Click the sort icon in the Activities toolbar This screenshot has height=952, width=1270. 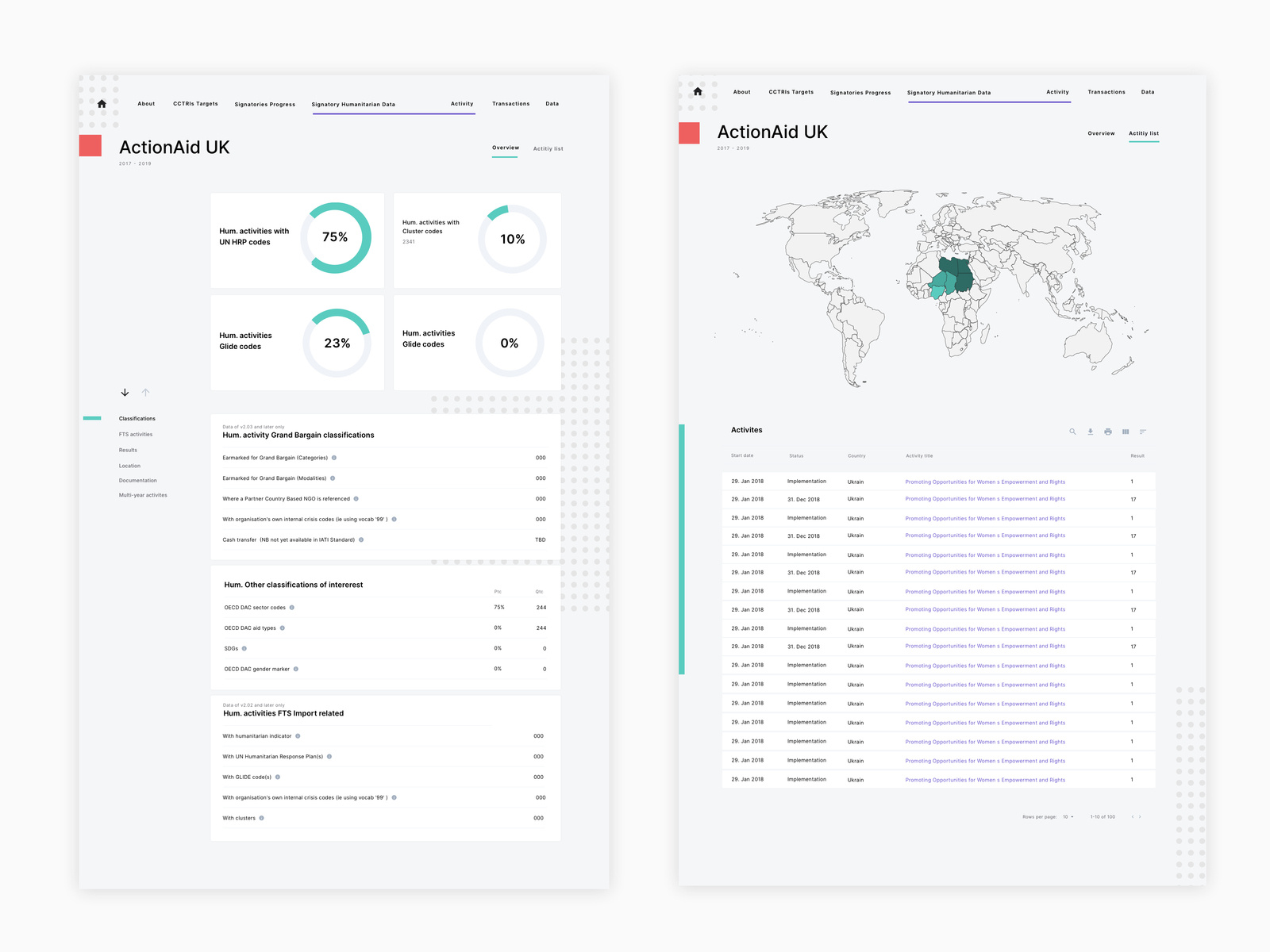[1143, 433]
